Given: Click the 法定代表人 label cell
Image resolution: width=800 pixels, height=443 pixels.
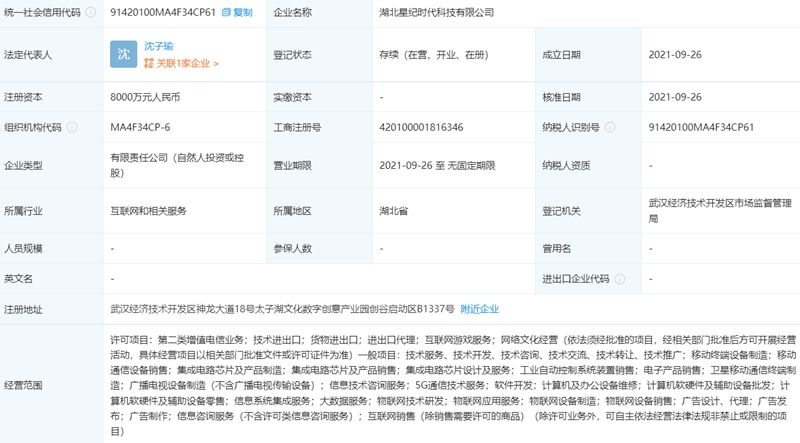Looking at the screenshot, I should pos(52,55).
